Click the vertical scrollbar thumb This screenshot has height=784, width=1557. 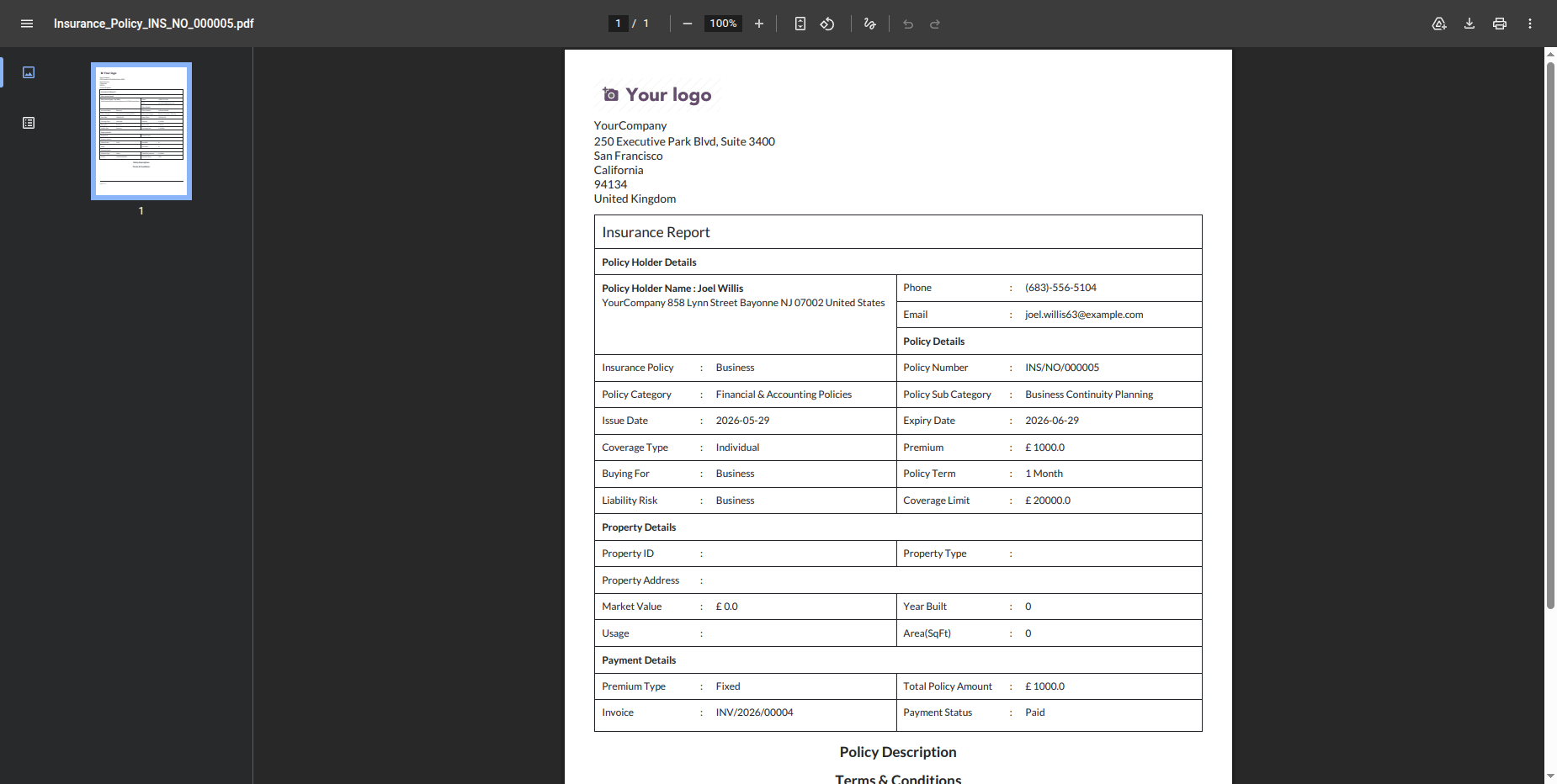point(1550,335)
